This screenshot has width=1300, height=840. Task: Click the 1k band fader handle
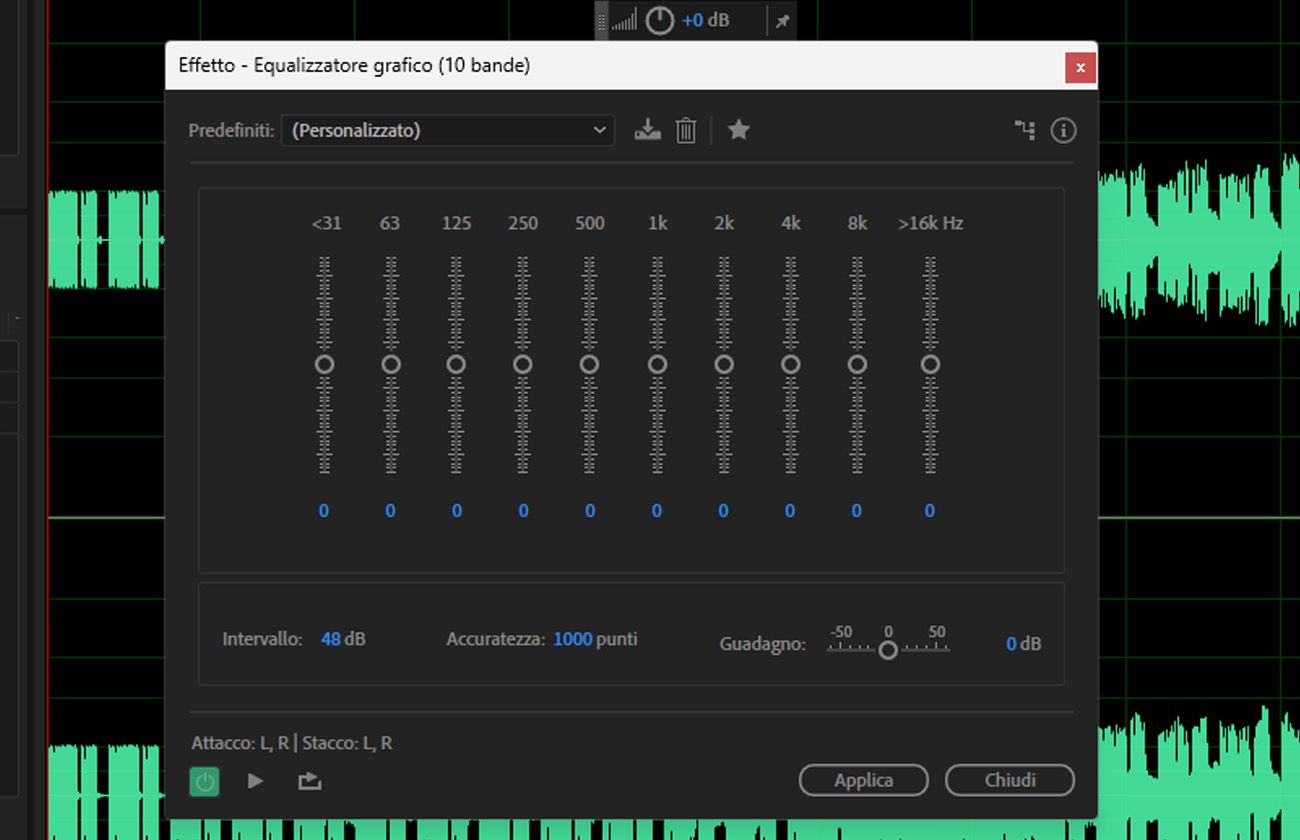pos(657,365)
